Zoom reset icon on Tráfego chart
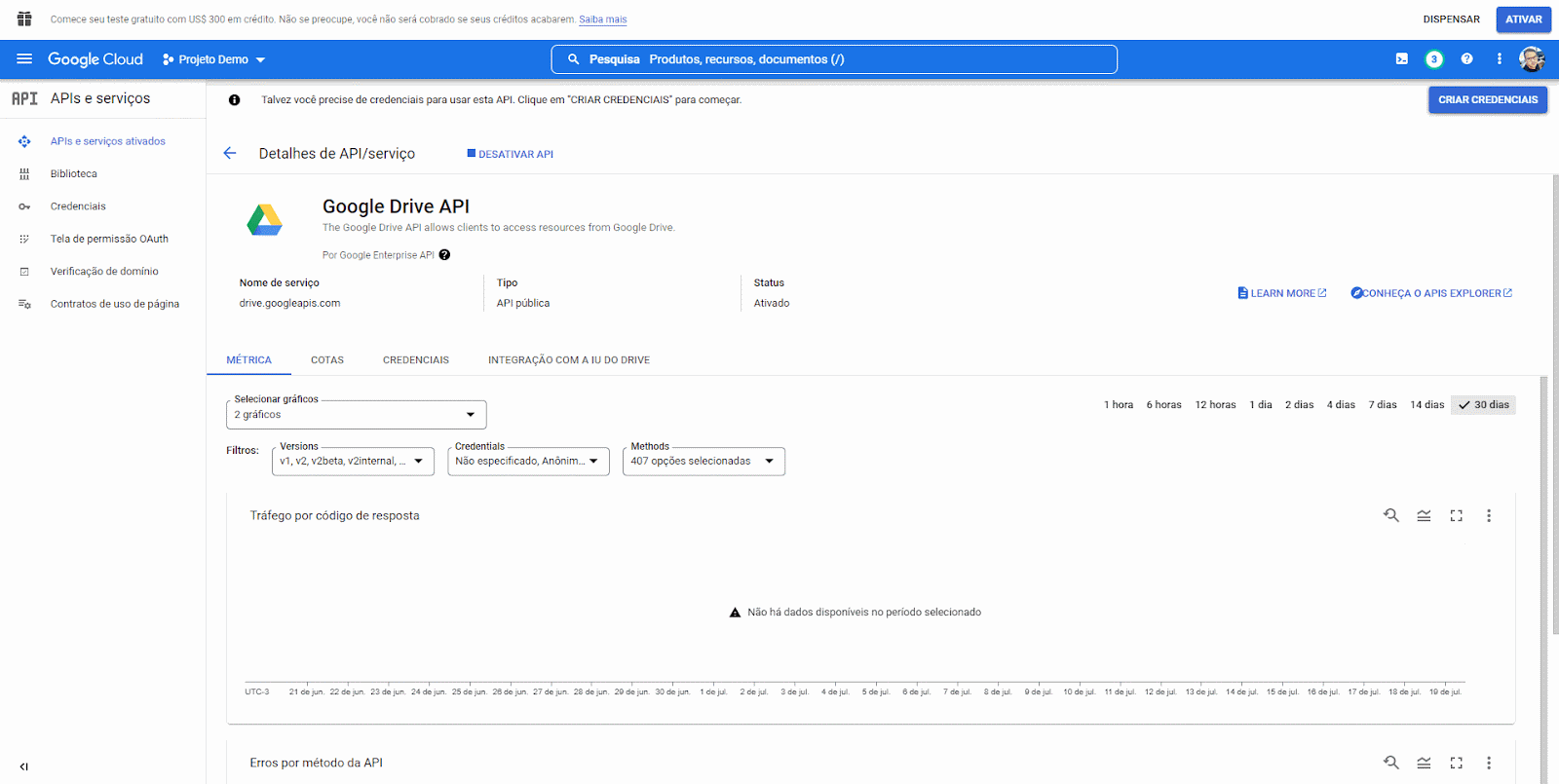This screenshot has height=784, width=1559. click(1391, 515)
